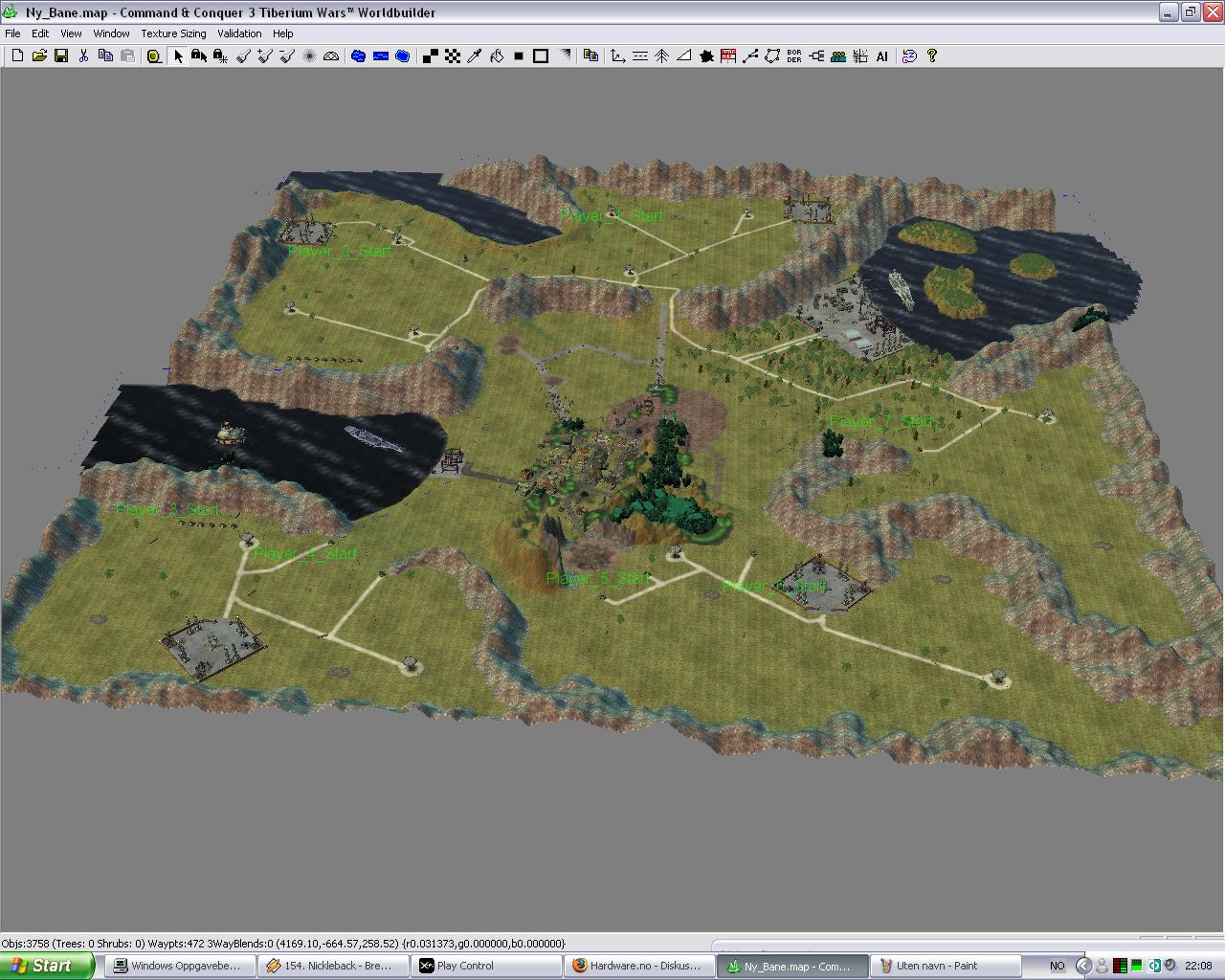This screenshot has width=1225, height=980.
Task: Copy selection using the Copy icon
Action: tap(105, 56)
